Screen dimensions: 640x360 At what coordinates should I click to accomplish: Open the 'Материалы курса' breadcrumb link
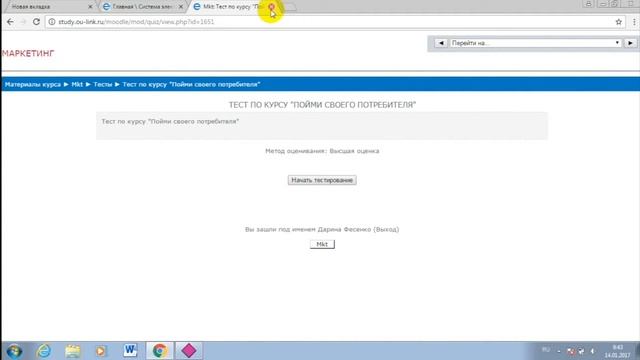coord(33,84)
